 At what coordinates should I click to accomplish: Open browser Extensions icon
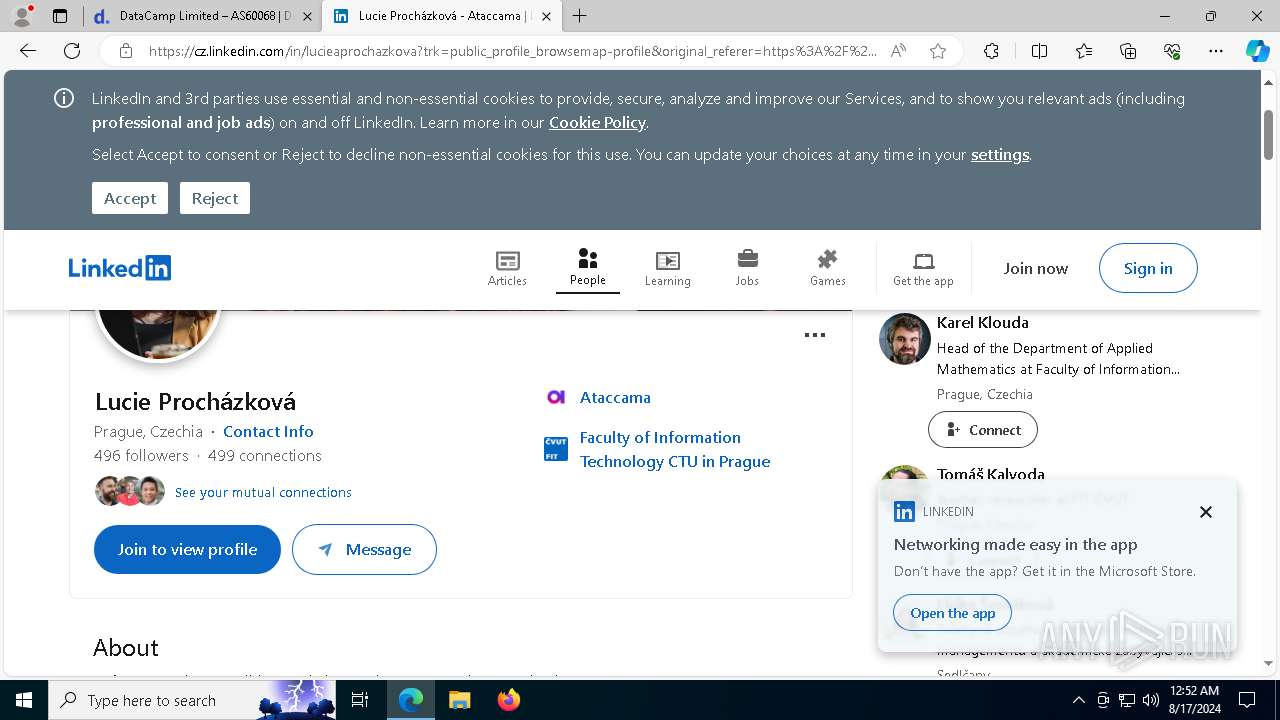click(x=991, y=51)
